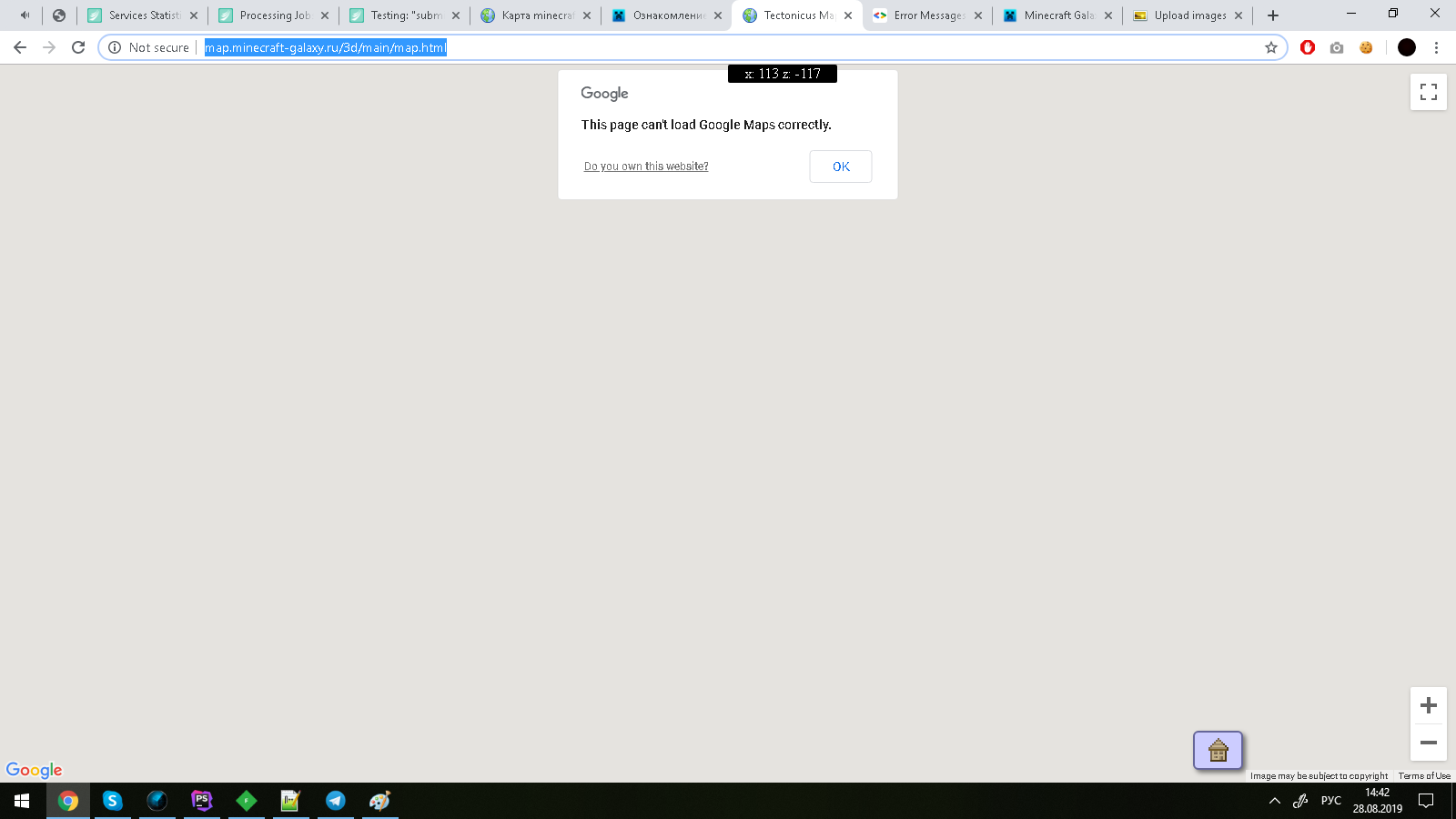Open Skype from the taskbar
1456x819 pixels.
click(x=113, y=801)
